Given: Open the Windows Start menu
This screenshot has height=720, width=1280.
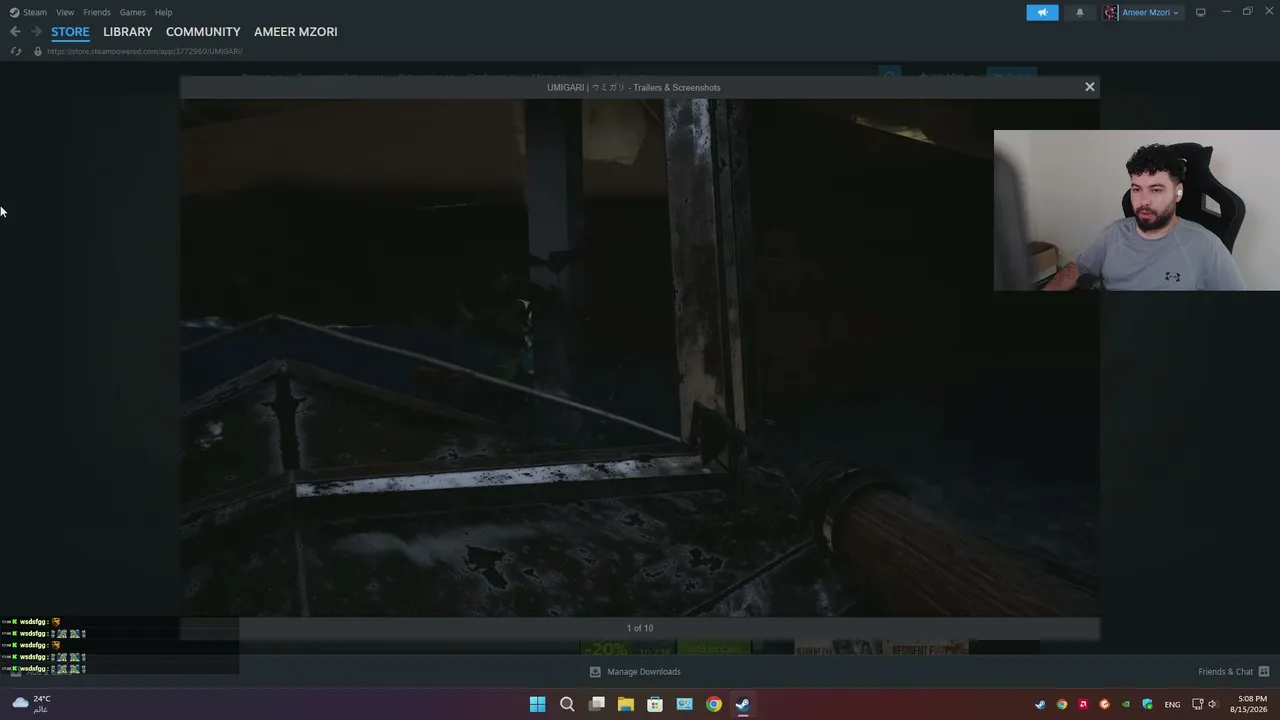Looking at the screenshot, I should 537,704.
